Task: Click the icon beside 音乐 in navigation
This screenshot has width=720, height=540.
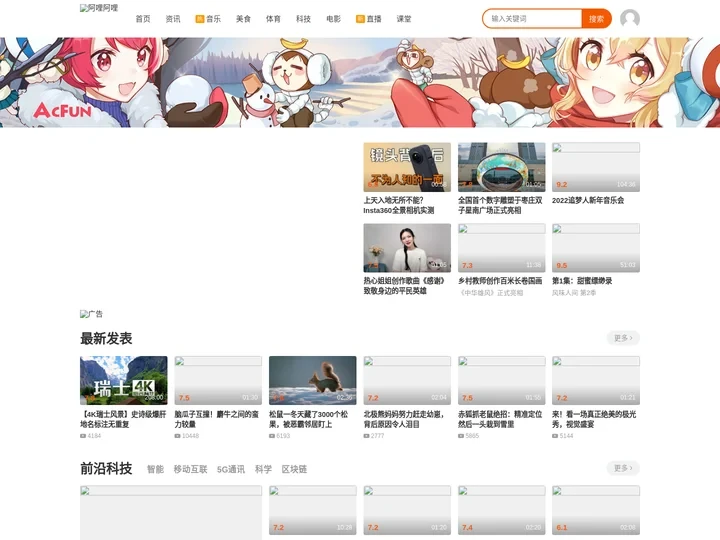Action: 200,19
